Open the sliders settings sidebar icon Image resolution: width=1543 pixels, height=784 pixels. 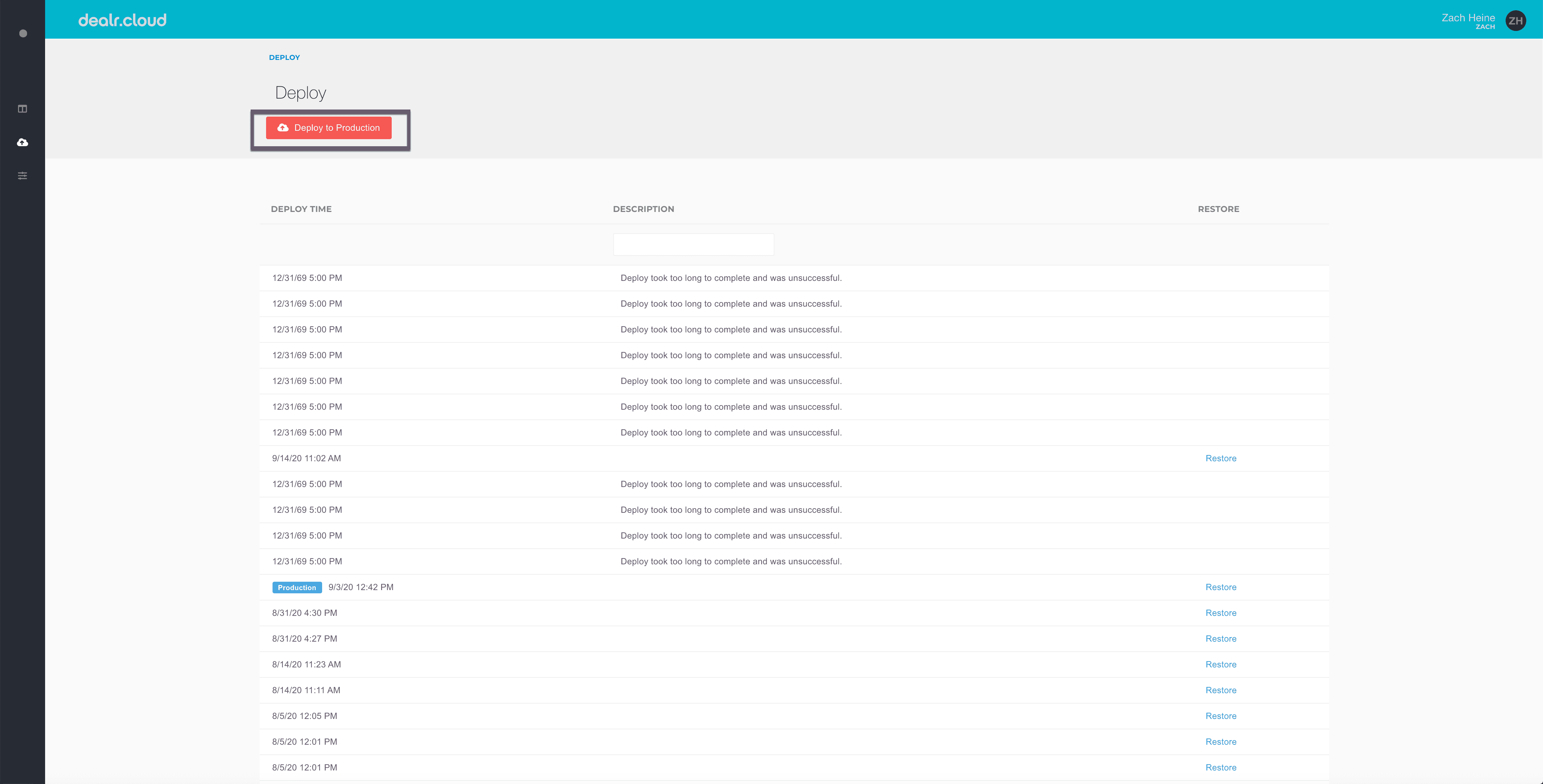pyautogui.click(x=23, y=176)
